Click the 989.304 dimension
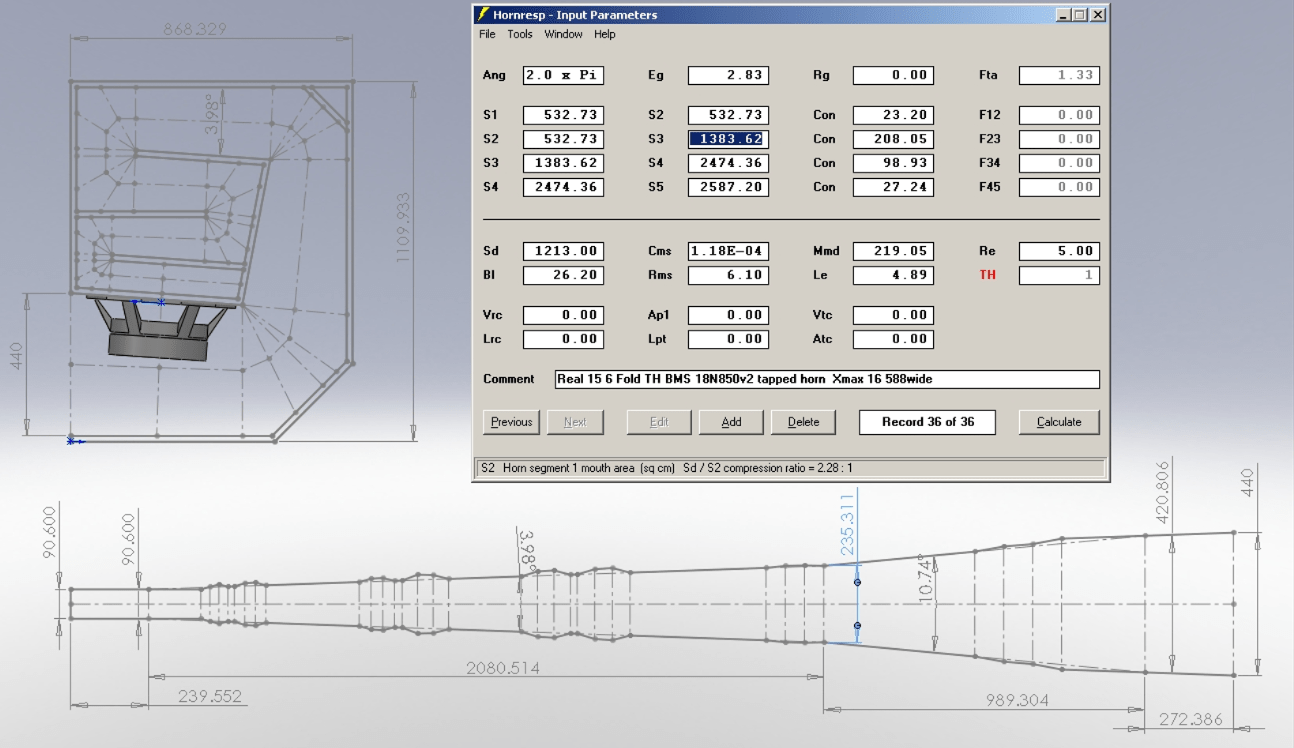This screenshot has height=748, width=1294. pos(1016,700)
